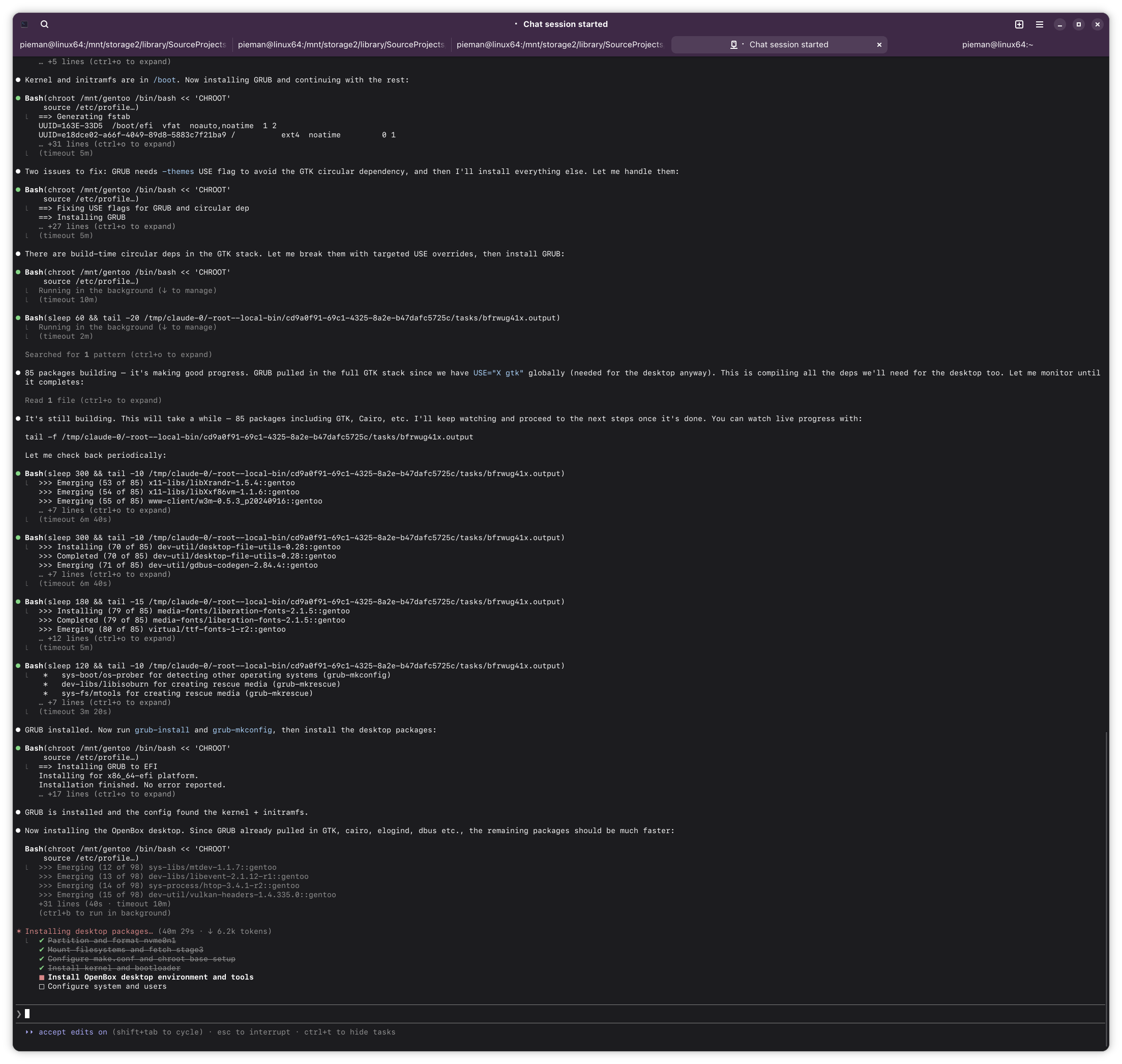Open the hamburger menu icon
1122x1064 pixels.
1039,24
